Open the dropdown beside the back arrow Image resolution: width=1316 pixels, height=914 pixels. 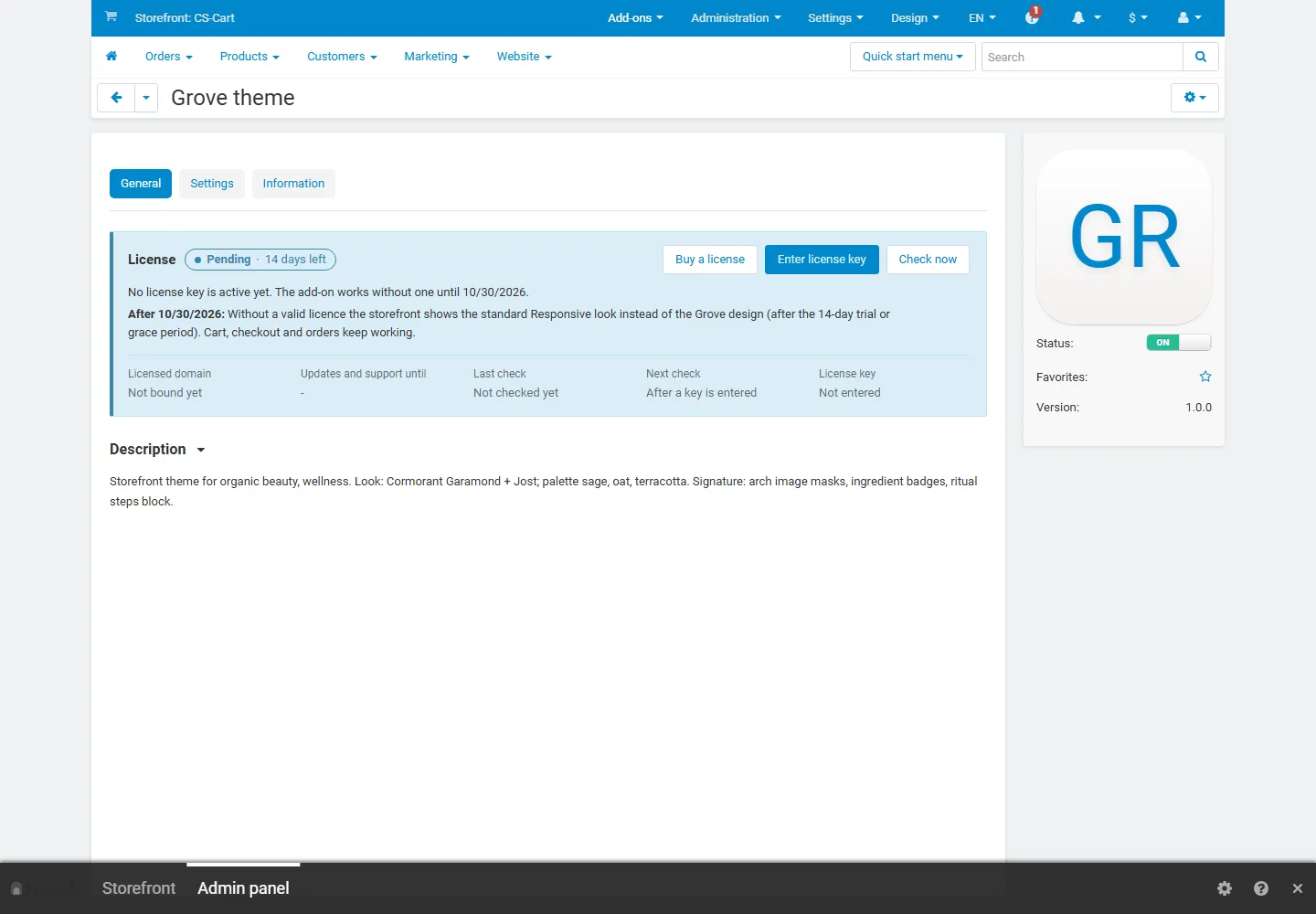146,98
